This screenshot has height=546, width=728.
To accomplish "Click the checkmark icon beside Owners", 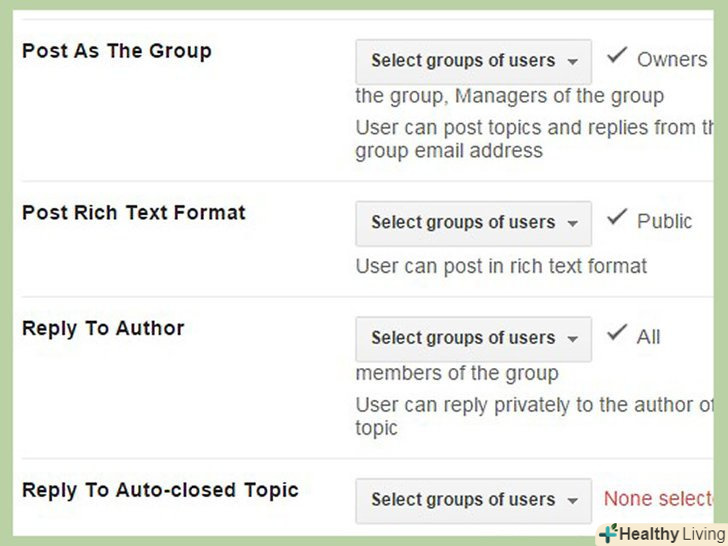I will click(617, 57).
